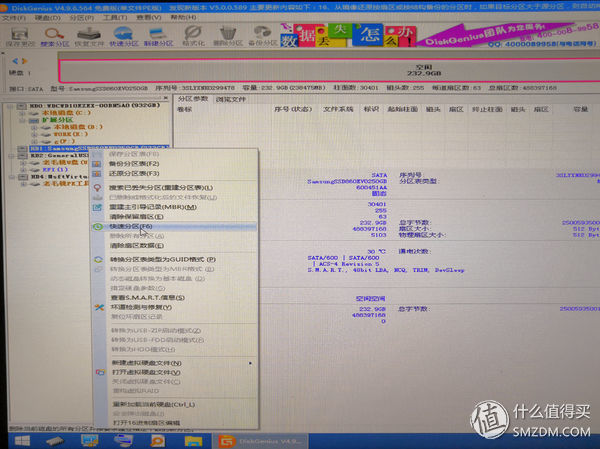This screenshot has width=600, height=449.
Task: Click the blue previous-disk arrow
Action: coord(15,61)
